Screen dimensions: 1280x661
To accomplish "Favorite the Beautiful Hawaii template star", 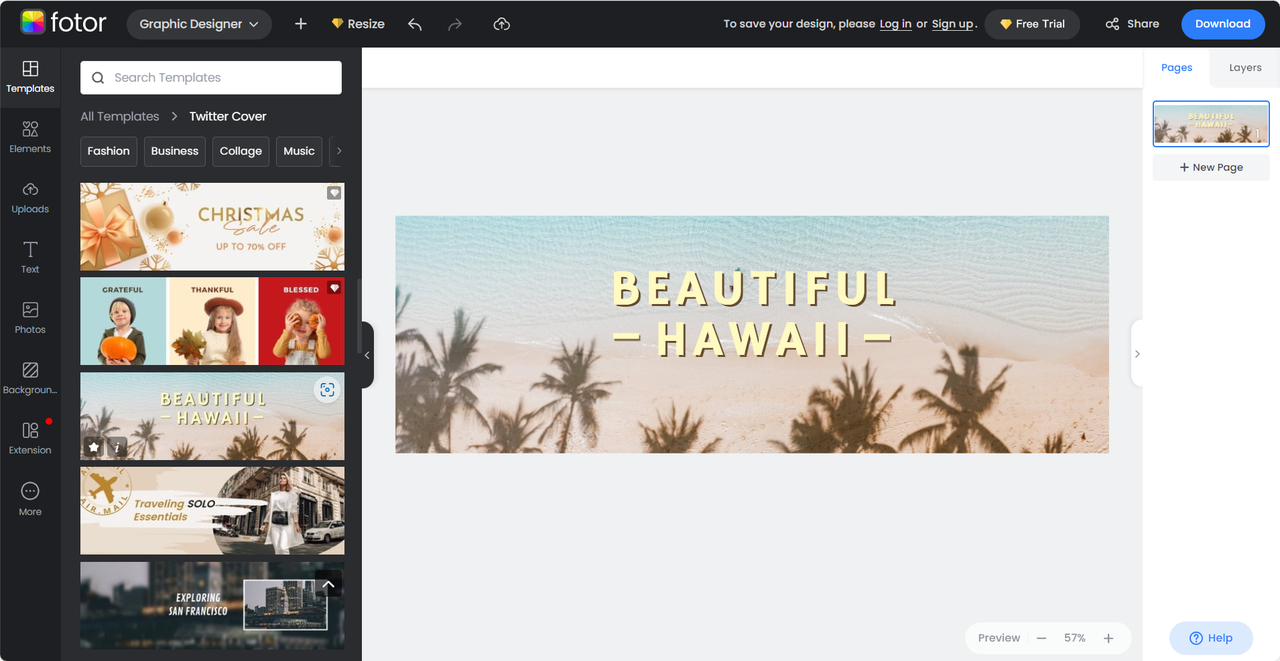I will [x=94, y=447].
